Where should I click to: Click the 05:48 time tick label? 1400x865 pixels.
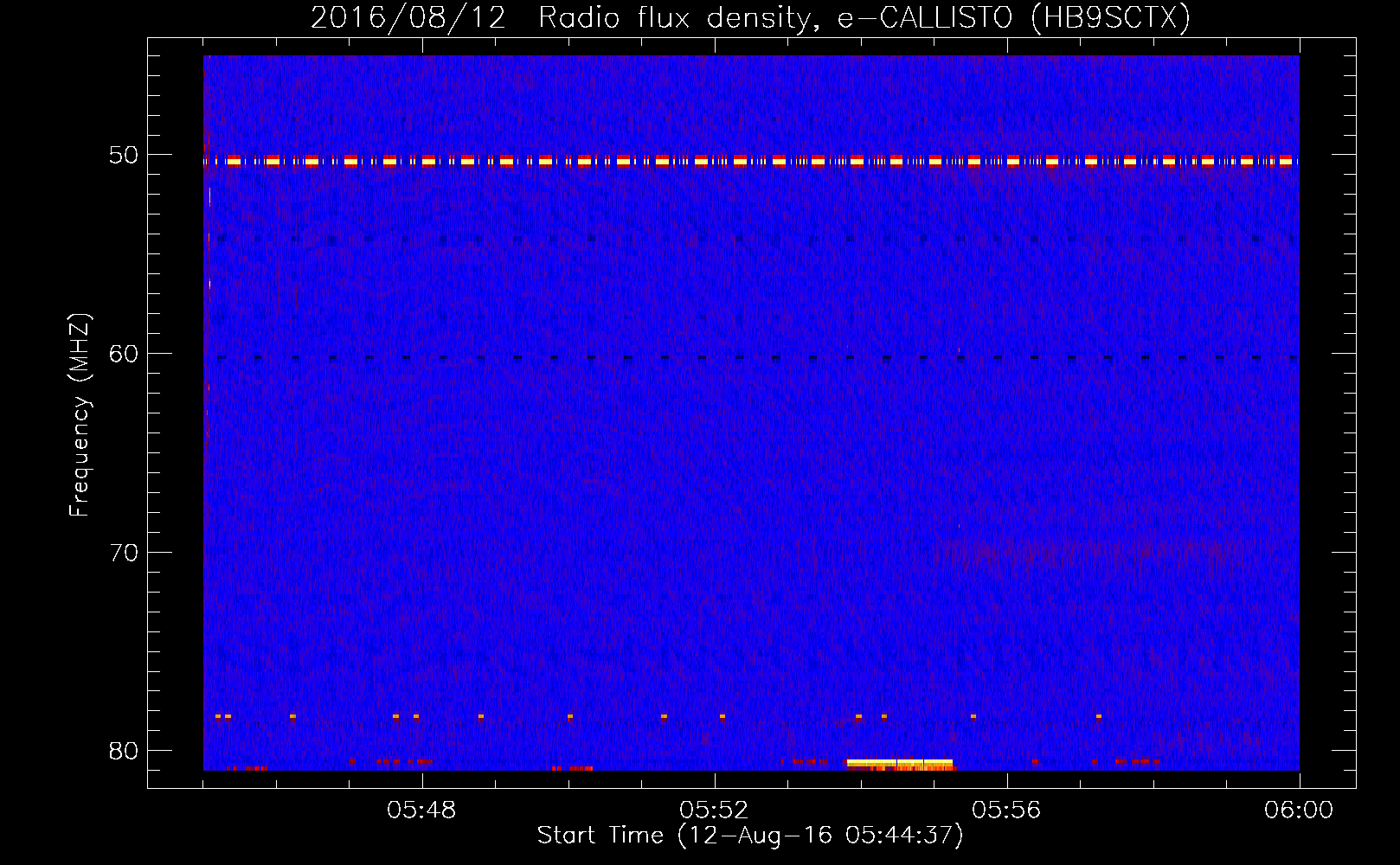[x=421, y=811]
